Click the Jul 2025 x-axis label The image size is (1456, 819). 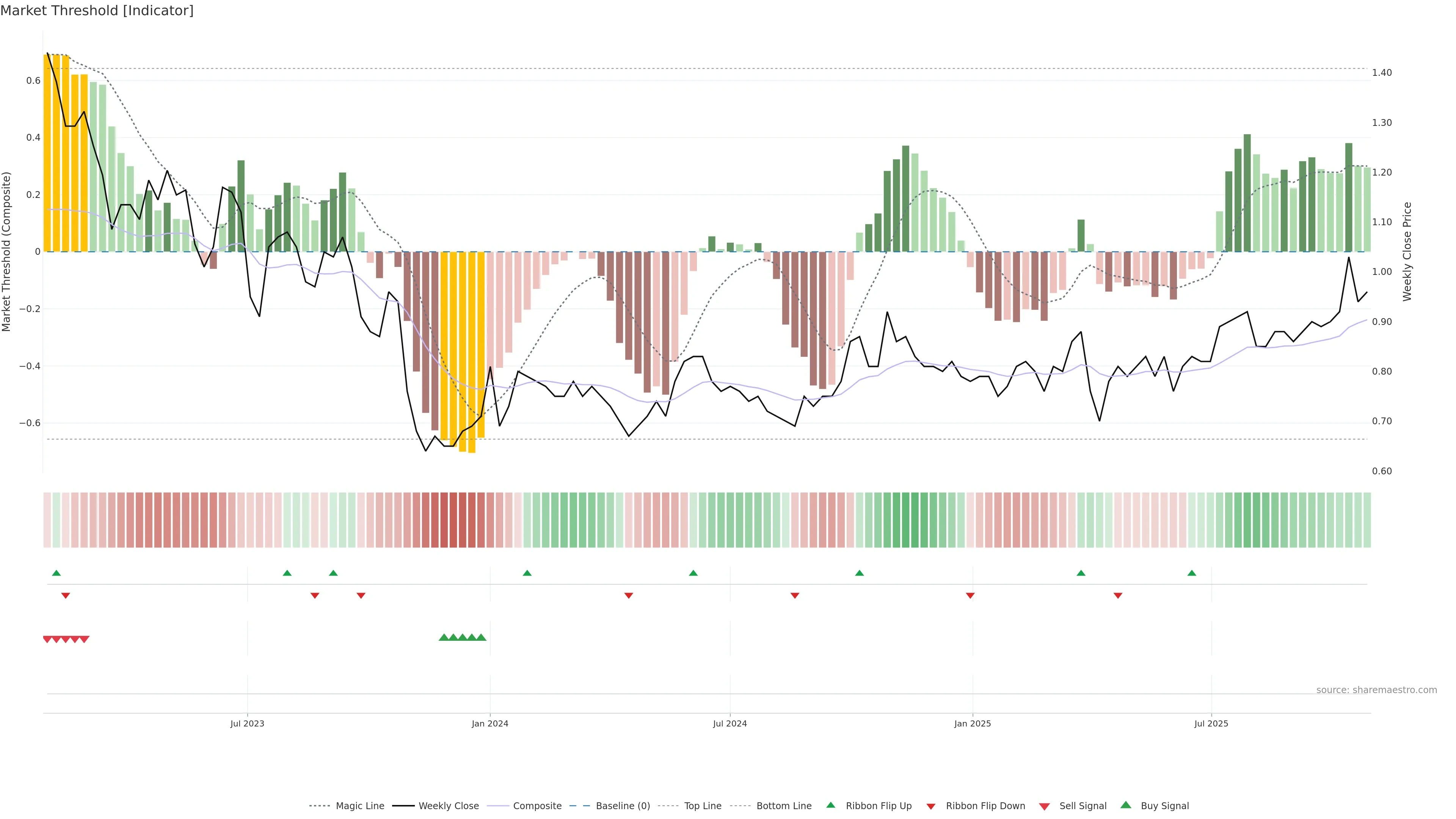tap(1211, 723)
